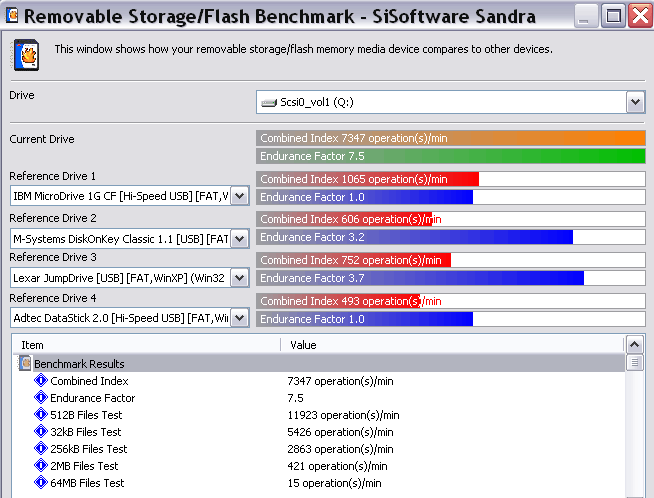
Task: Open the Reference Drive 1 dropdown arrow
Action: click(239, 196)
